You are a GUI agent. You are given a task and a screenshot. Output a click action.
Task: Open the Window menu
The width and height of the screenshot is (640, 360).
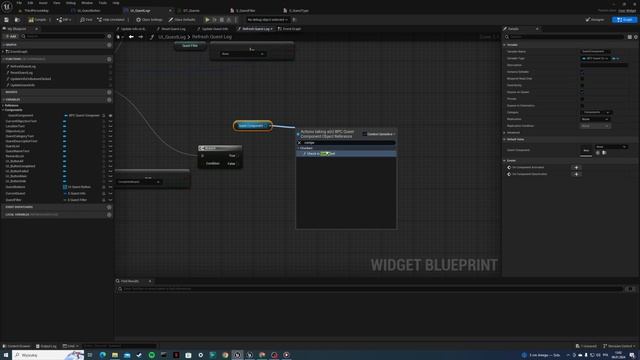(87, 3)
